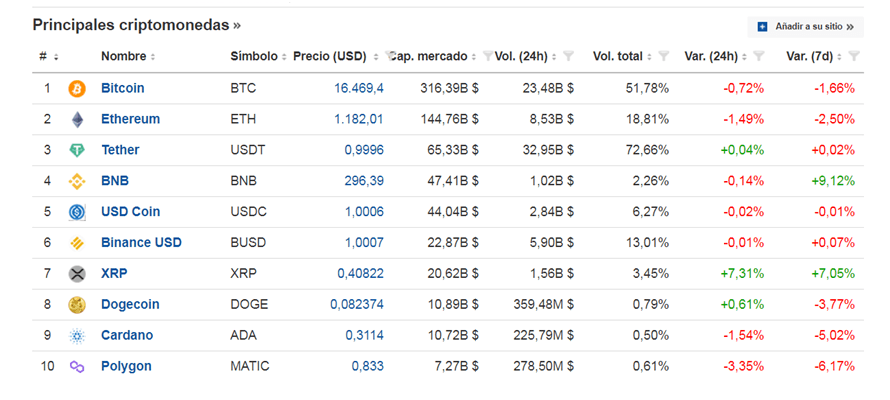The width and height of the screenshot is (890, 400).
Task: Click market cap value 144,76B $
Action: [x=450, y=119]
